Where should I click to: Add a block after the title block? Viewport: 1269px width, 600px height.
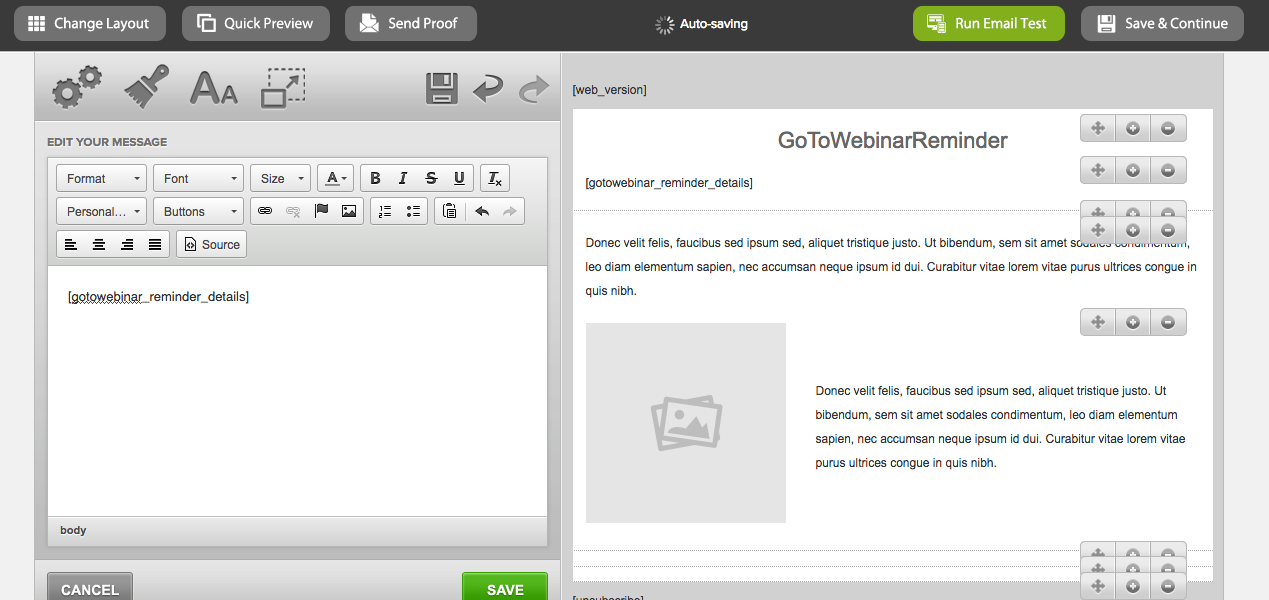tap(1133, 128)
